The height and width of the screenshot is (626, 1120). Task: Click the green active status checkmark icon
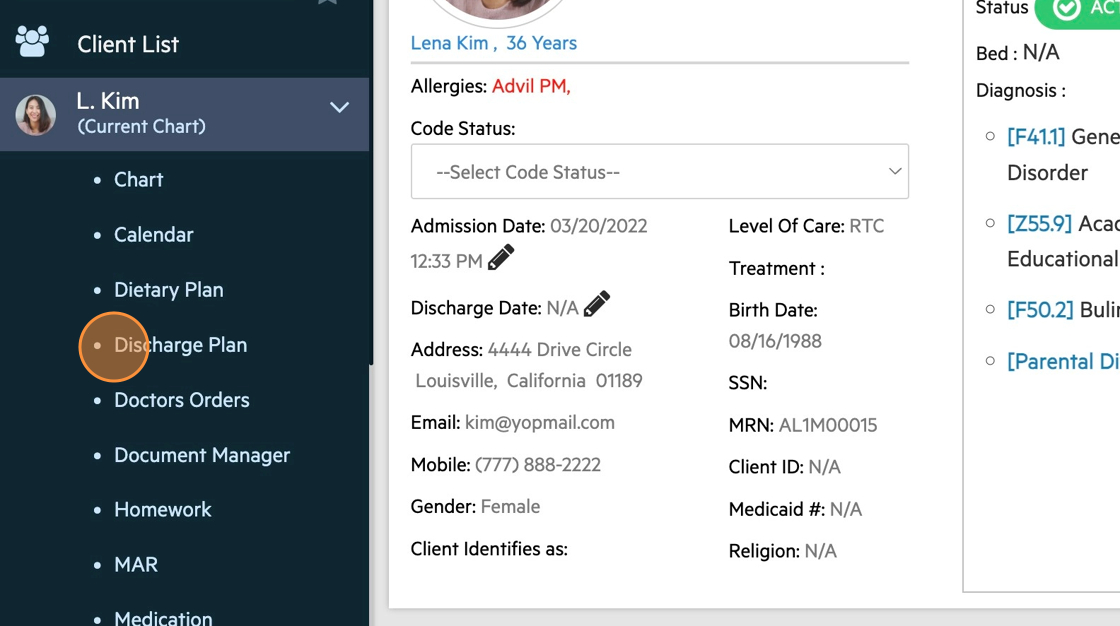[x=1067, y=9]
